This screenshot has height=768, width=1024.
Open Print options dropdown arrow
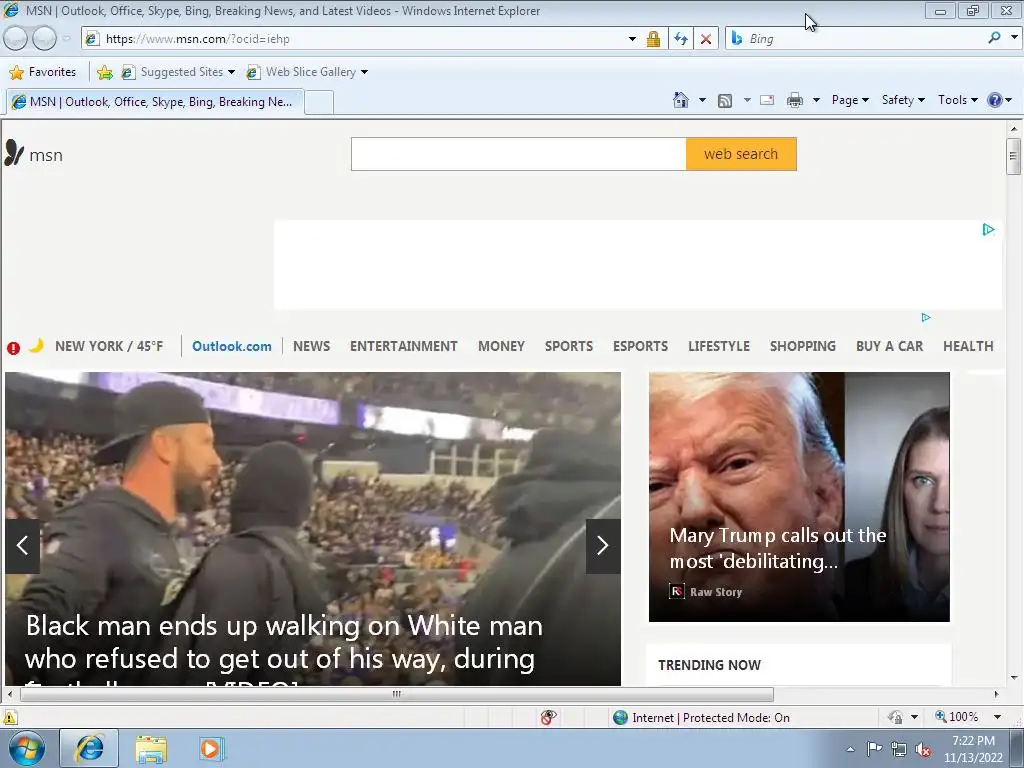(816, 100)
